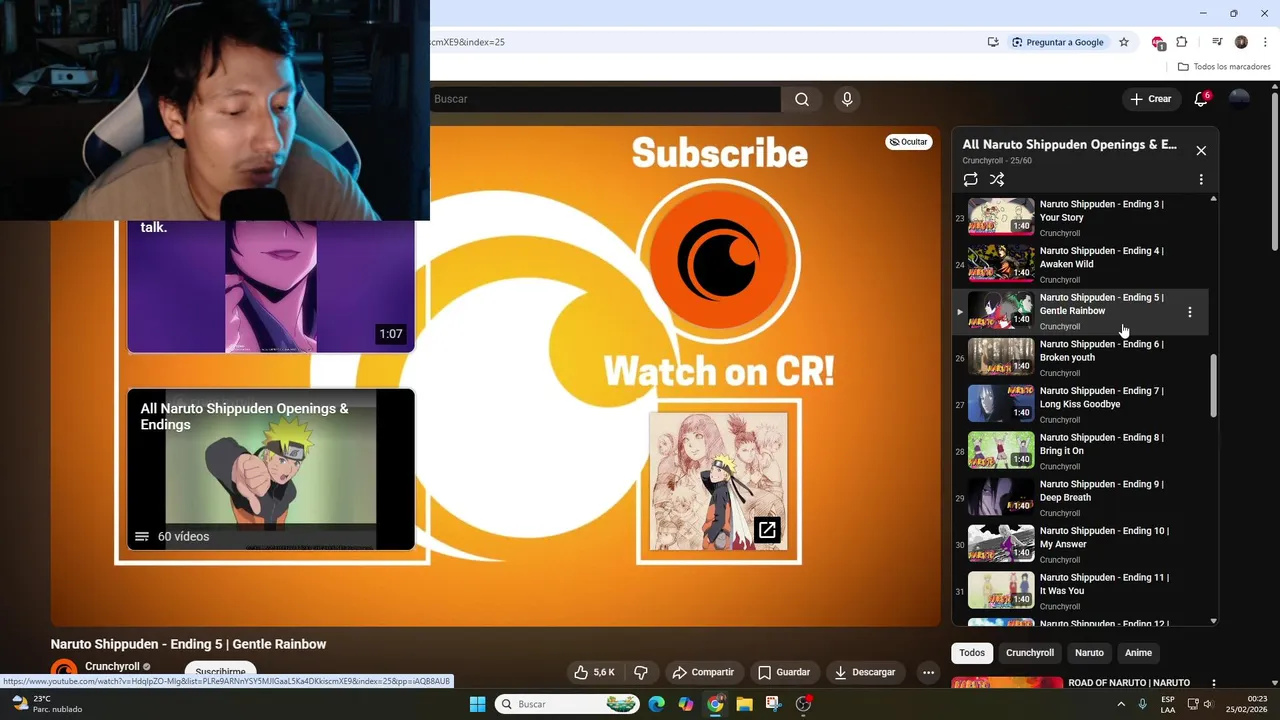Click the Compartir share button
1280x720 pixels.
703,672
